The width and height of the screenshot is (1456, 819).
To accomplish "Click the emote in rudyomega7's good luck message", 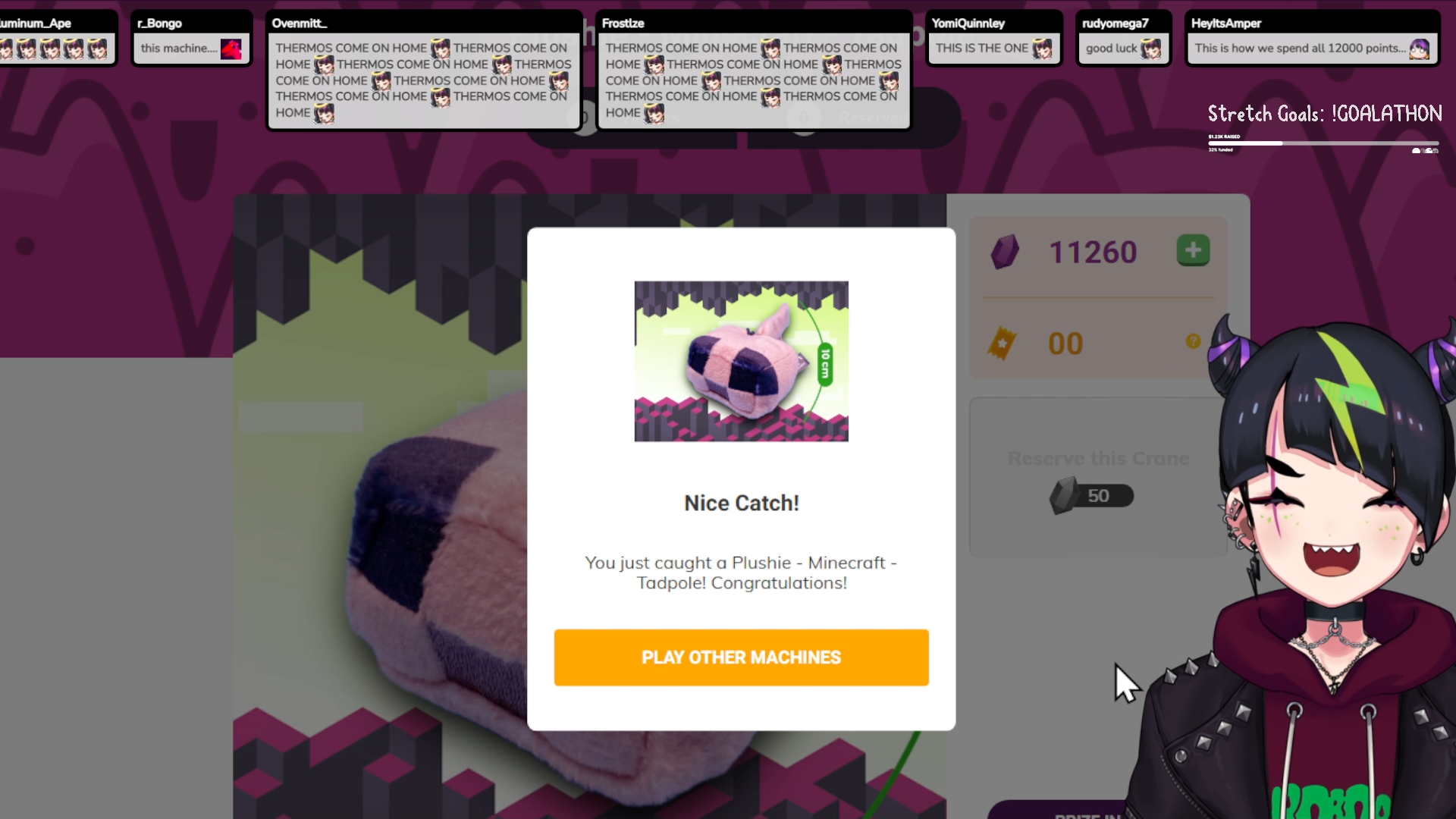I will 1150,49.
